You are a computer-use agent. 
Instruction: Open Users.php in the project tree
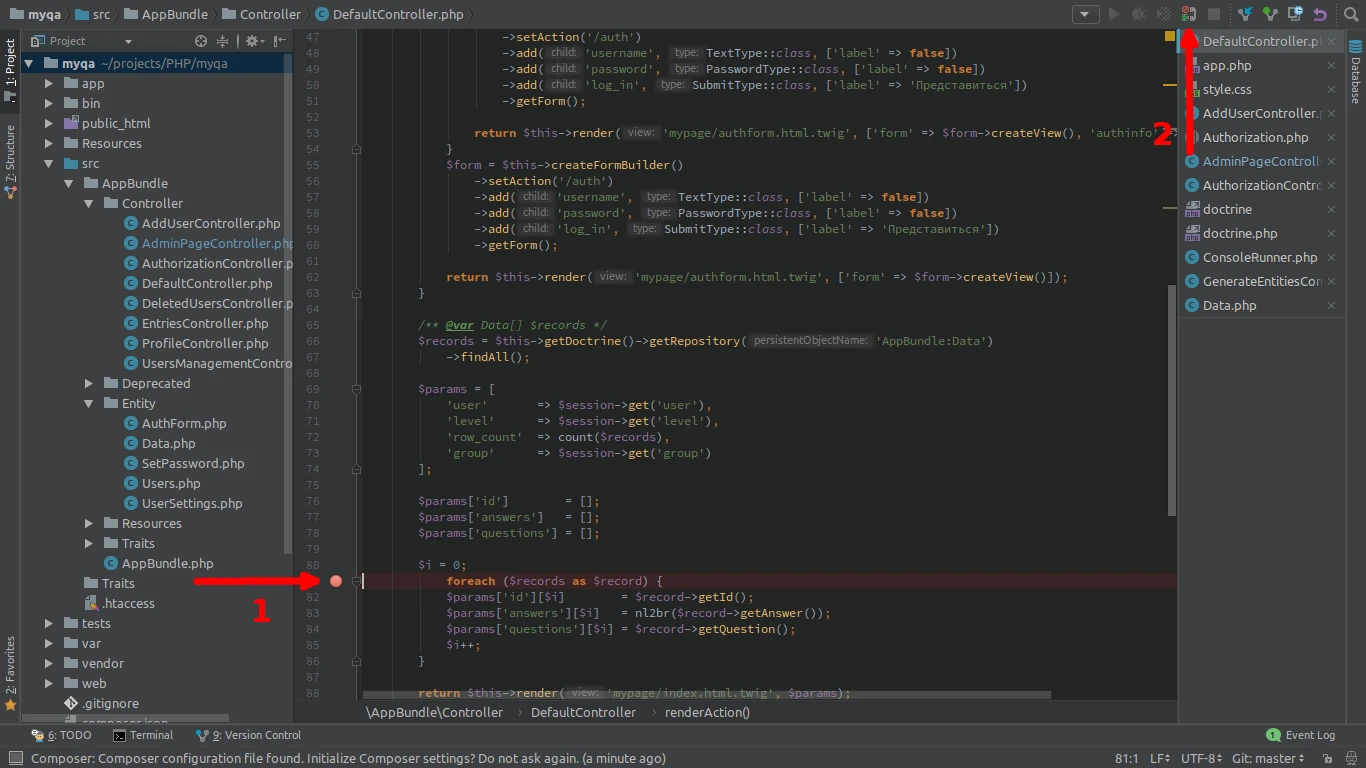pos(171,483)
